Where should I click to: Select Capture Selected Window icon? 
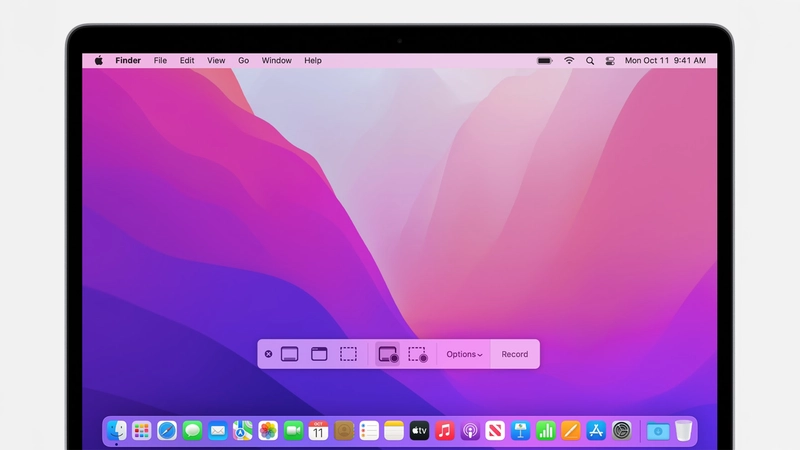click(x=319, y=354)
